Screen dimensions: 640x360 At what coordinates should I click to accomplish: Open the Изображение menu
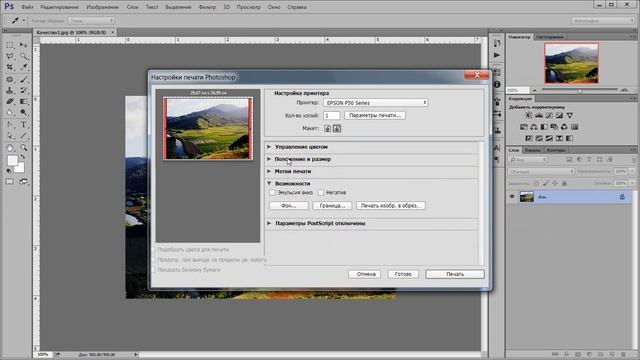[x=102, y=7]
